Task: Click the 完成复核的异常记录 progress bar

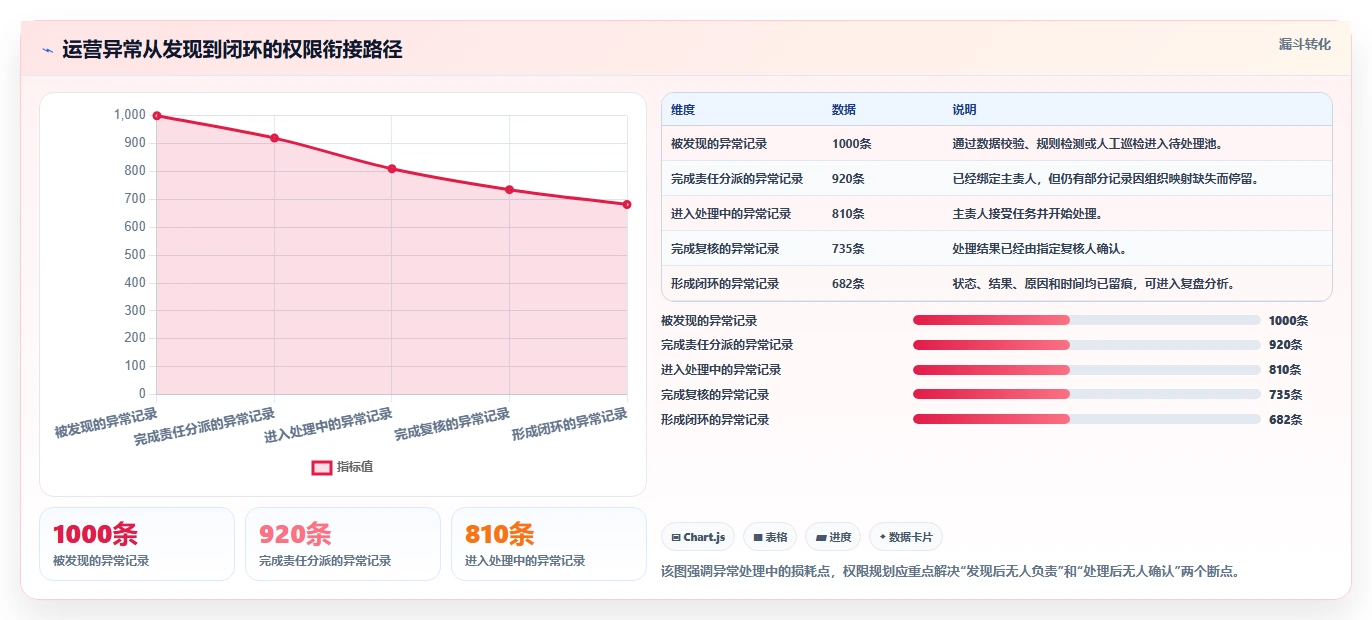Action: pyautogui.click(x=1087, y=395)
